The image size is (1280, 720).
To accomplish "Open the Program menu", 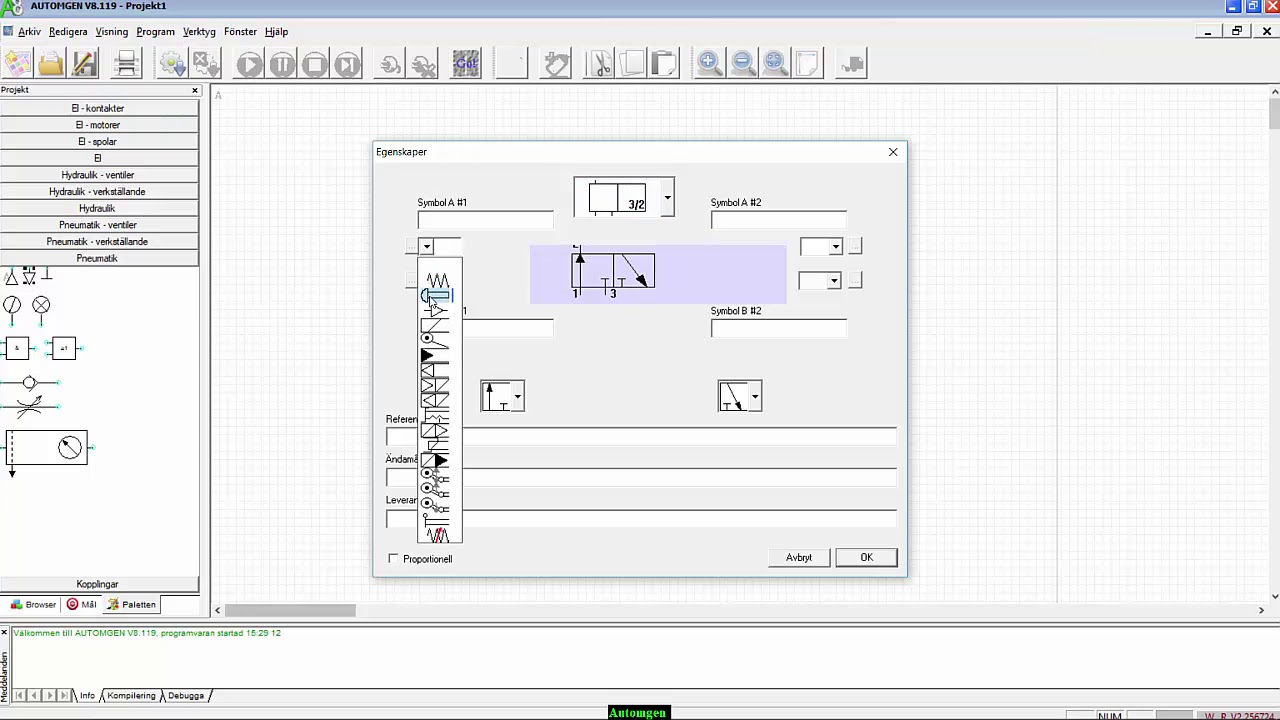I will point(155,32).
